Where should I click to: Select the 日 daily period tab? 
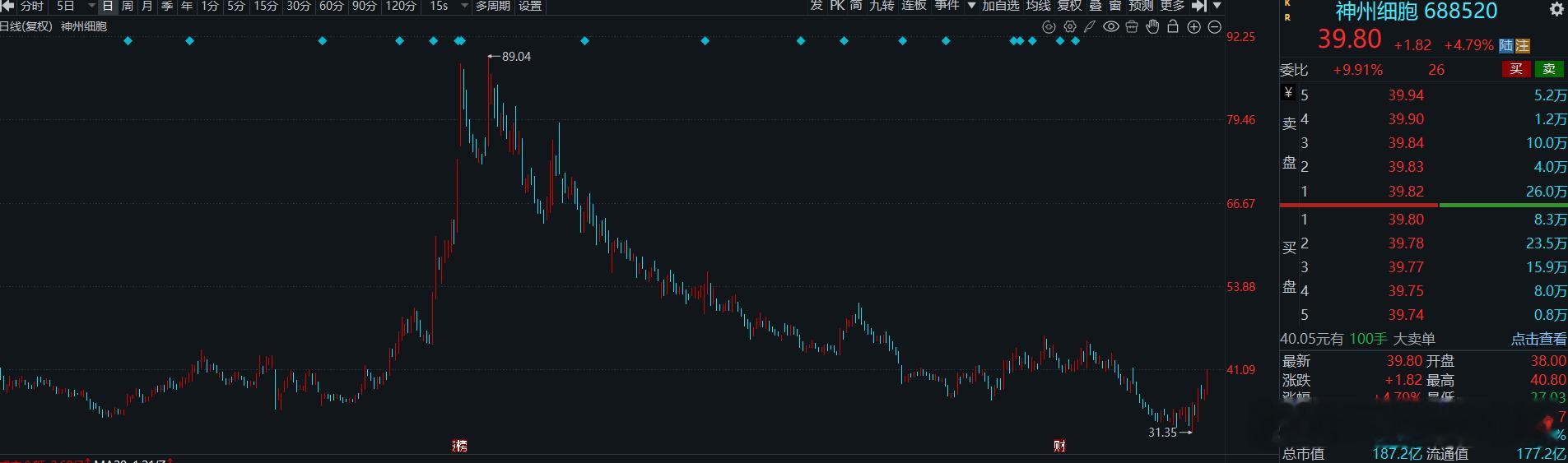[108, 6]
